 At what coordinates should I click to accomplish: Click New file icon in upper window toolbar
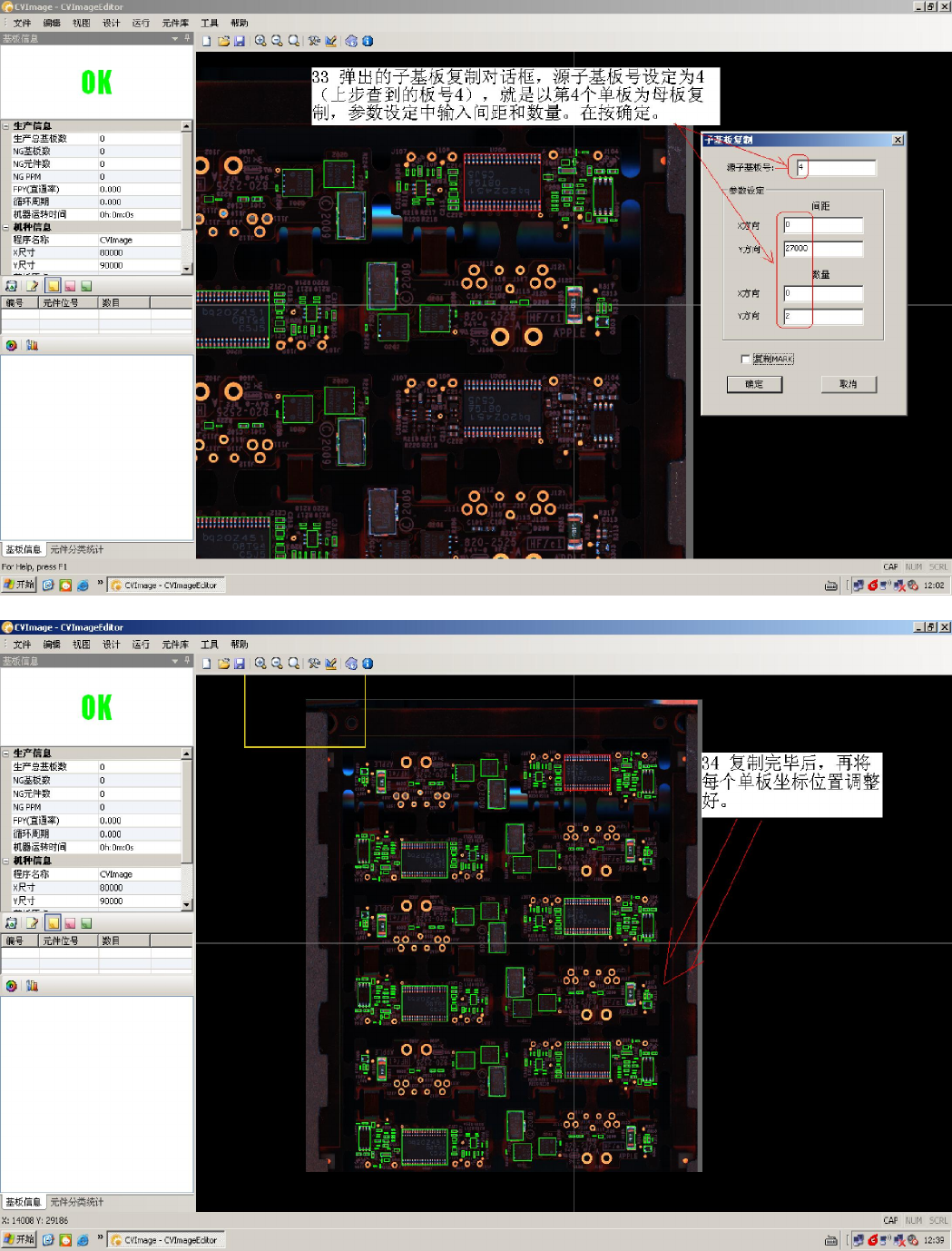click(207, 41)
